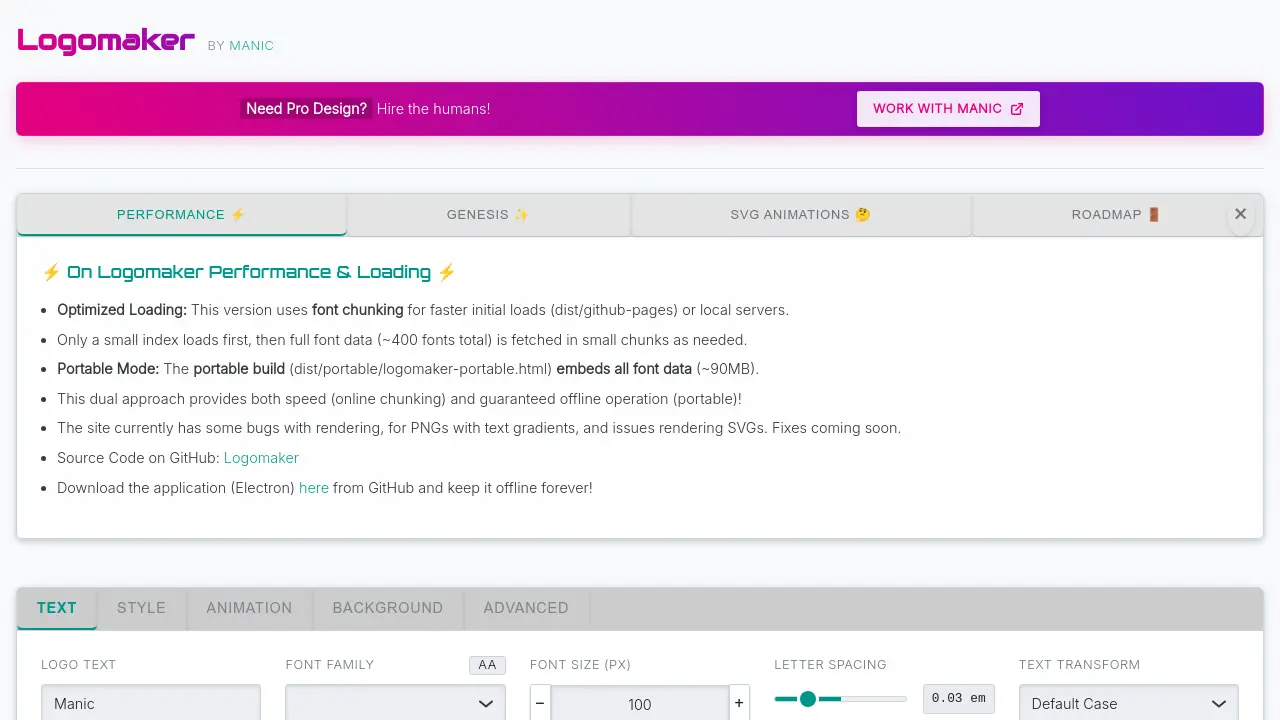The image size is (1280, 720).
Task: Click the WORK WITH MANIC button
Action: coord(948,109)
